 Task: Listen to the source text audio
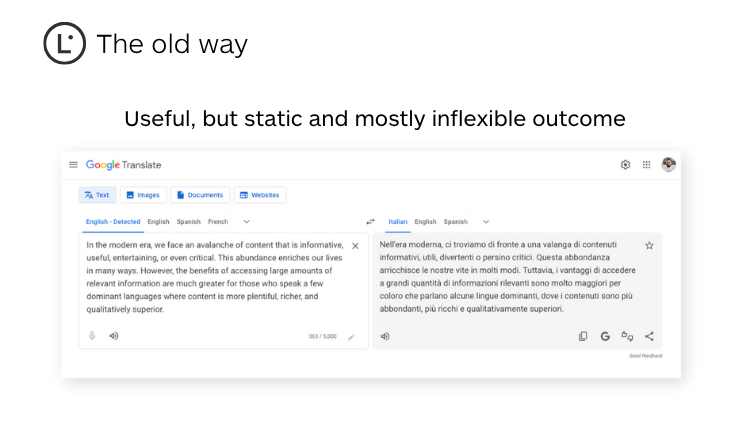[114, 336]
